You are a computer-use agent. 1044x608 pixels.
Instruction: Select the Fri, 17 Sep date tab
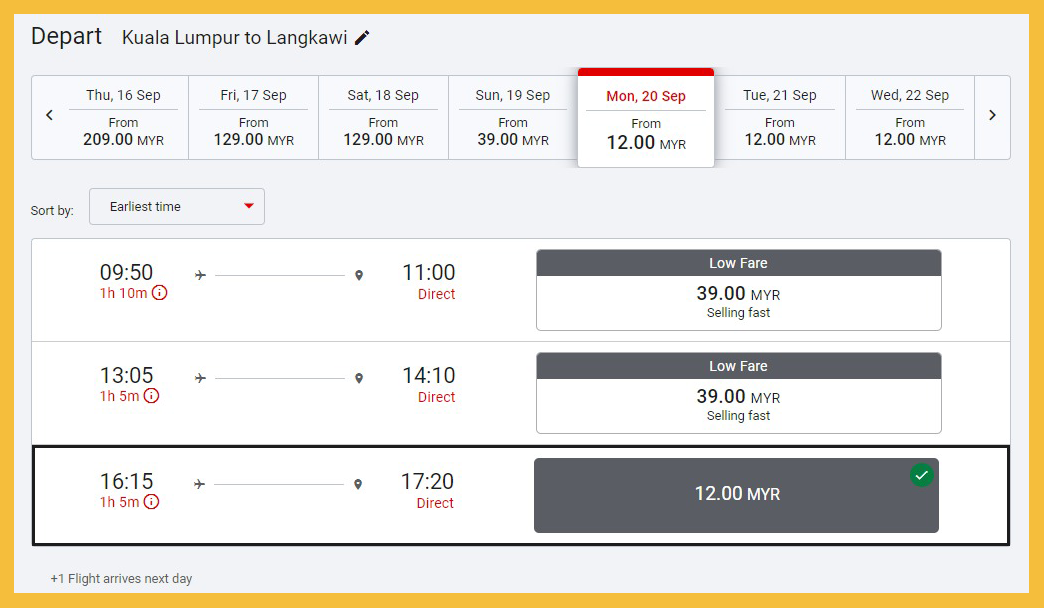click(253, 117)
